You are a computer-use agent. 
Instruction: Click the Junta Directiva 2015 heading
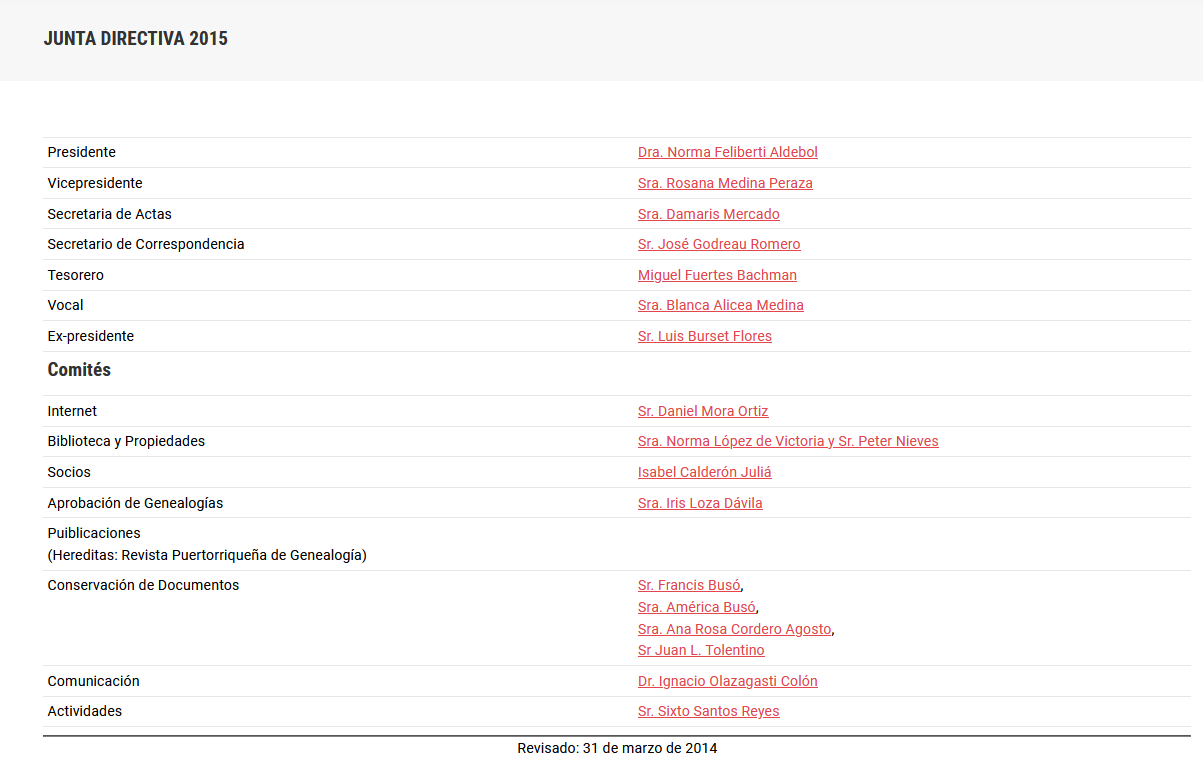136,39
